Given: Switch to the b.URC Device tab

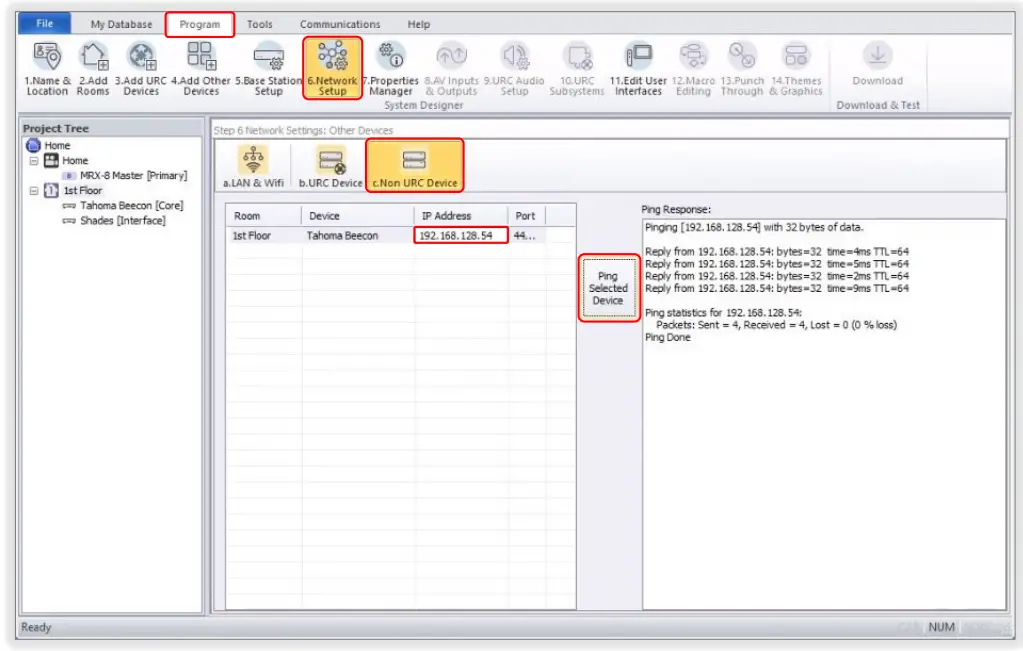Looking at the screenshot, I should (x=330, y=164).
